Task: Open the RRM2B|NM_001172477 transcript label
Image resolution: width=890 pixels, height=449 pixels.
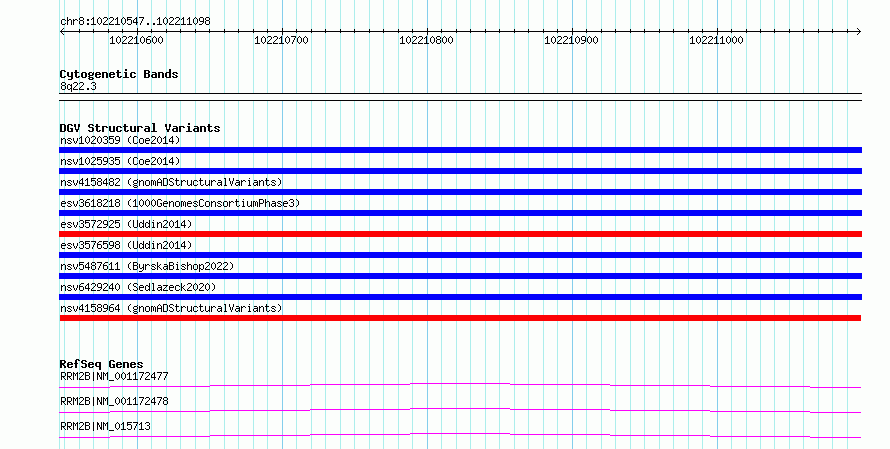Action: (x=114, y=376)
